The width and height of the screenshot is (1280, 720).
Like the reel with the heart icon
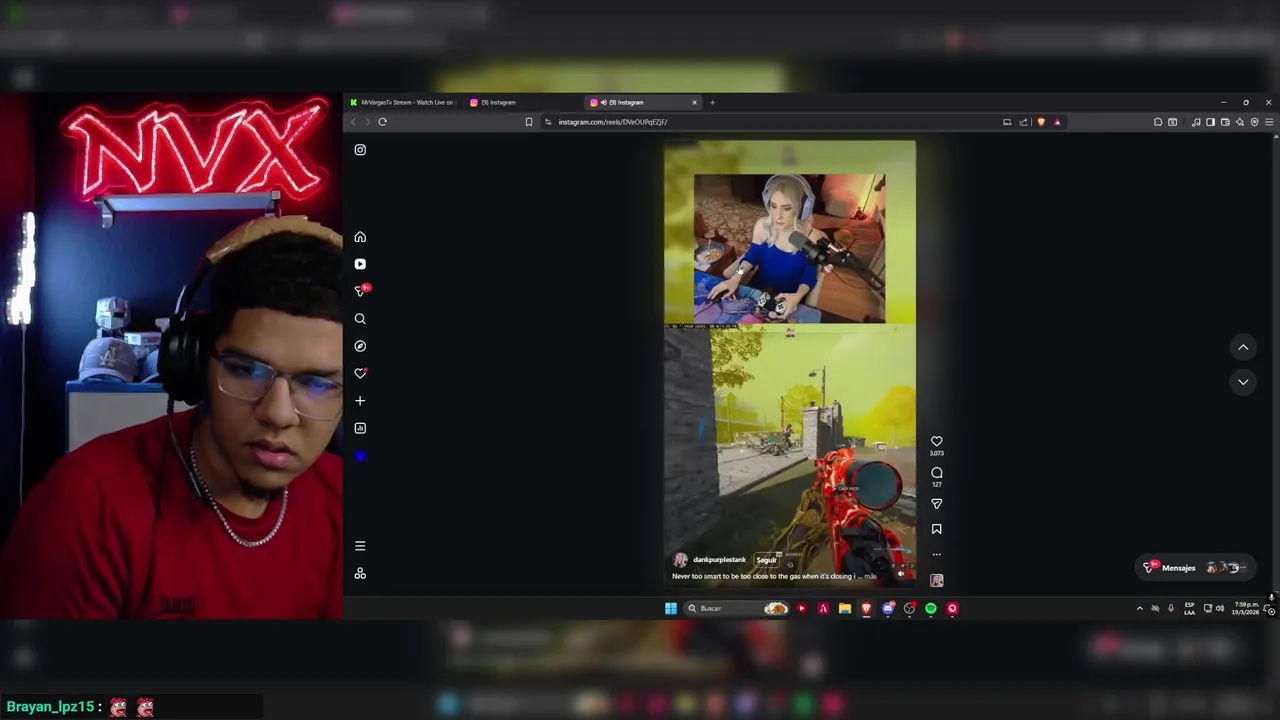pos(937,441)
